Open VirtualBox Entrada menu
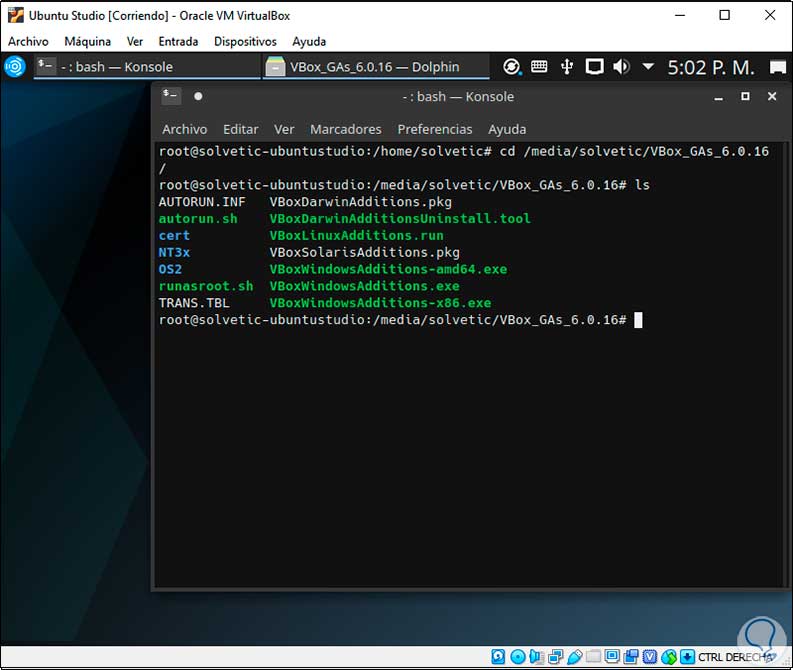The width and height of the screenshot is (793, 670). [x=178, y=41]
